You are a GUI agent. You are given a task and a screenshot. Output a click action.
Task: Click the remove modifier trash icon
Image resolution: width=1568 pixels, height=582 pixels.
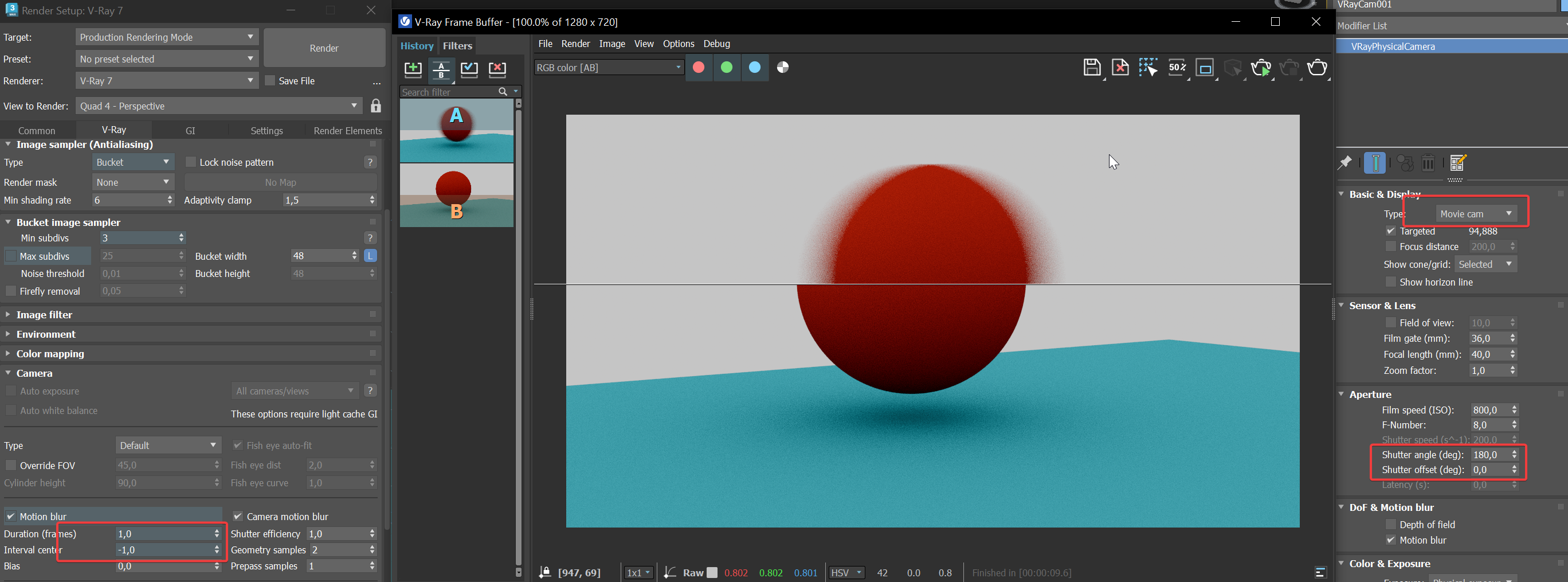[1428, 162]
